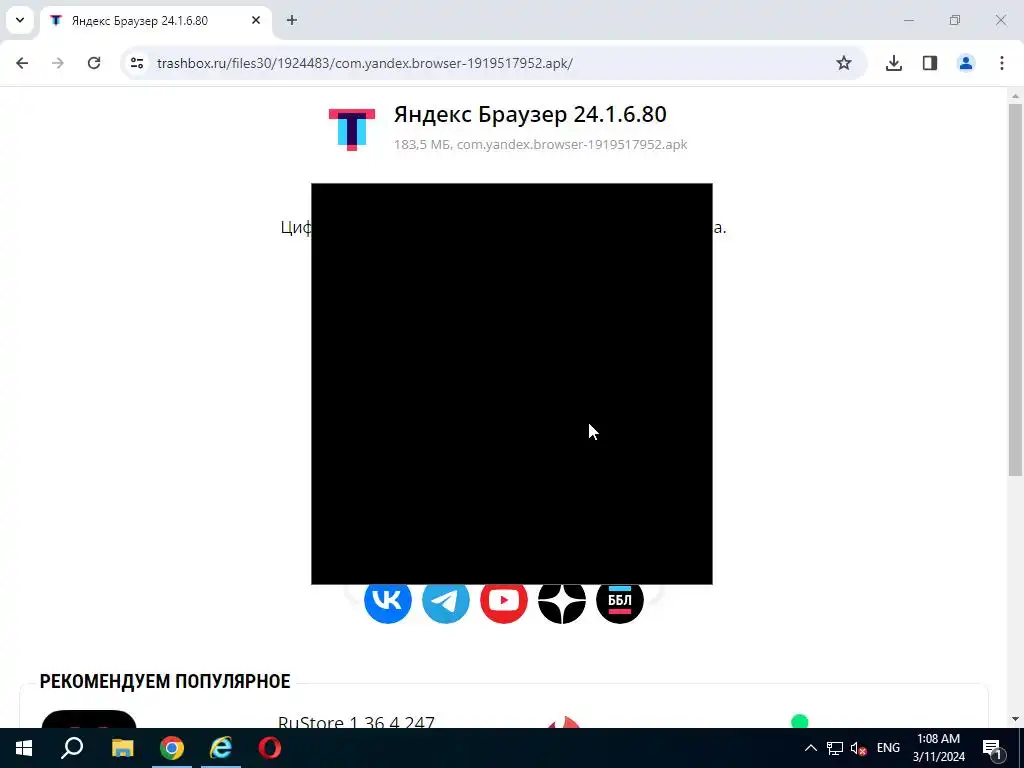Open the Dzen star social link

562,600
